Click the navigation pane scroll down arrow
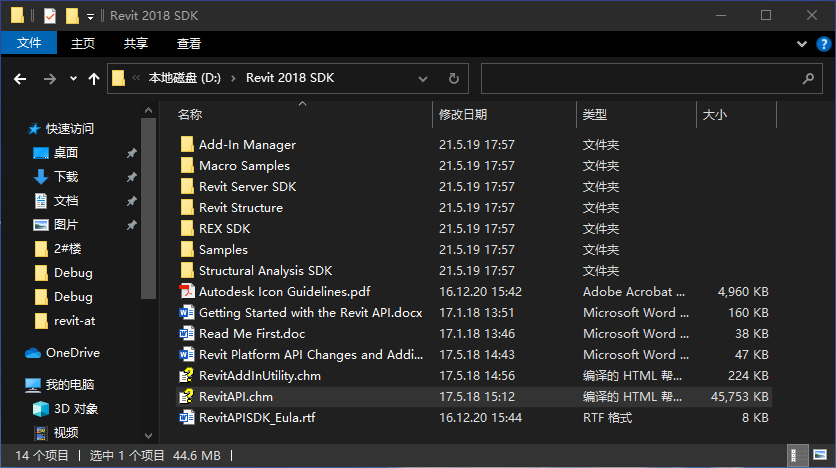This screenshot has height=468, width=836. 148,435
